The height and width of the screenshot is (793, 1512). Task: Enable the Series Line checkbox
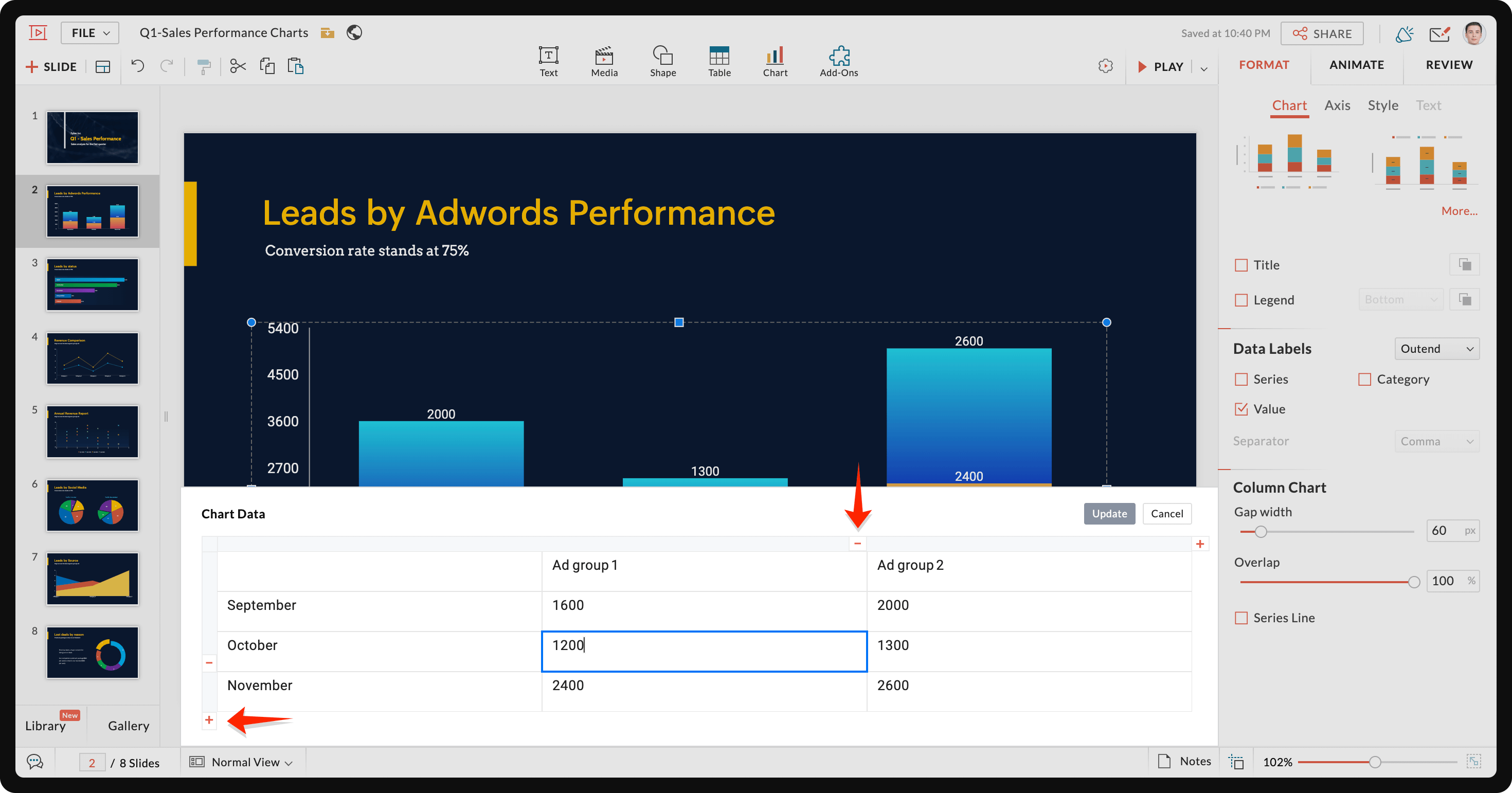click(1241, 618)
